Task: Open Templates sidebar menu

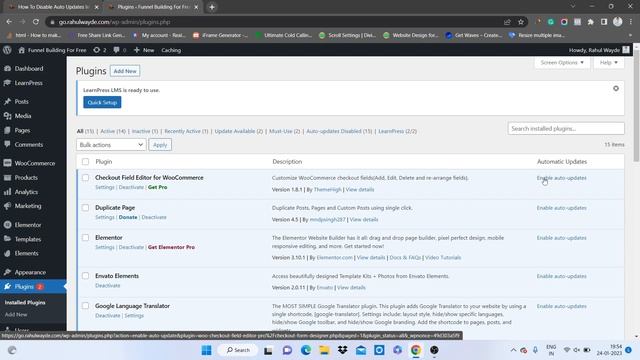Action: 28,239
